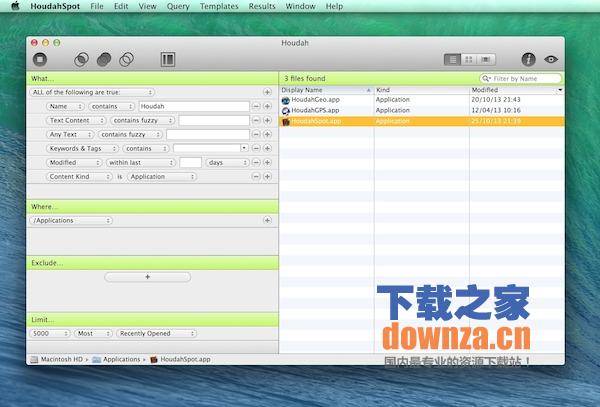The width and height of the screenshot is (600, 407).
Task: Open the 'ALL of the following are true' dropdown
Action: [x=92, y=92]
